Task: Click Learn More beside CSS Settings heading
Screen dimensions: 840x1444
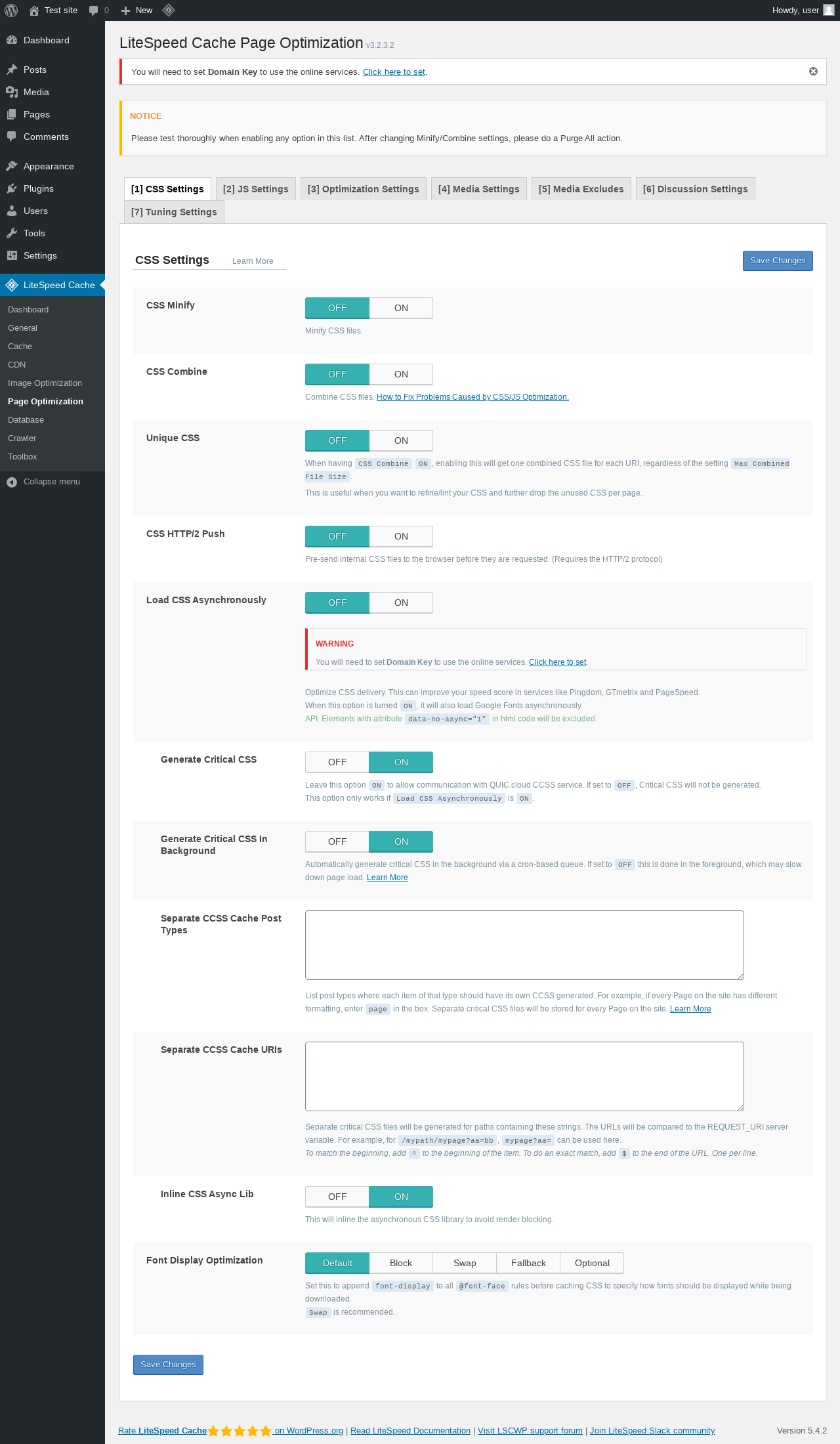Action: (253, 261)
